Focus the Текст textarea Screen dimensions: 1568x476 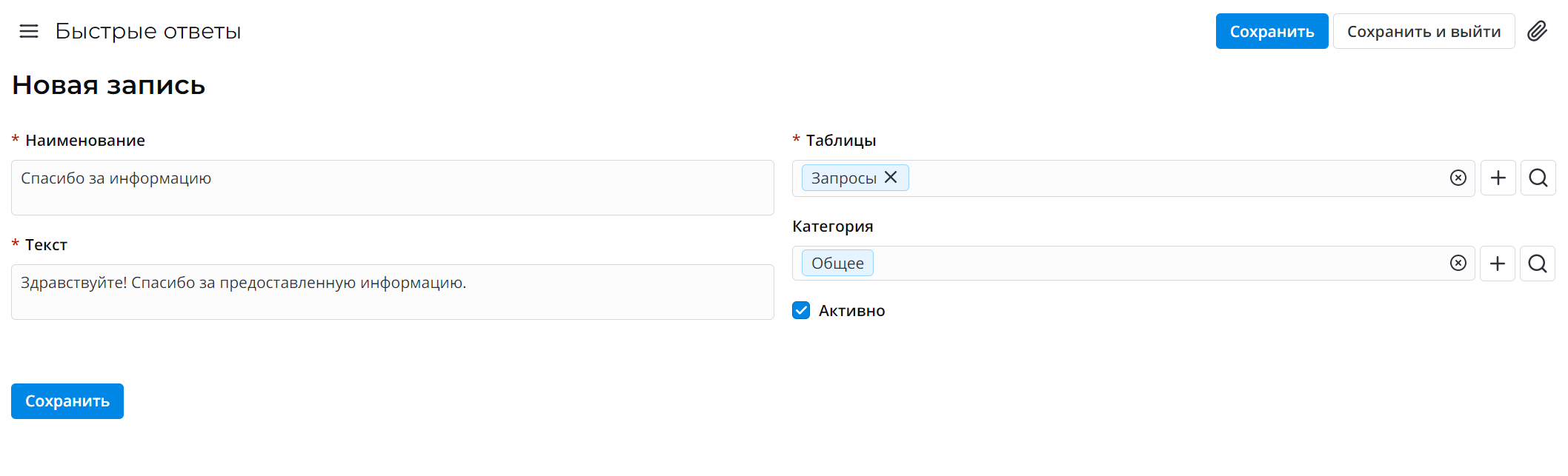(392, 292)
